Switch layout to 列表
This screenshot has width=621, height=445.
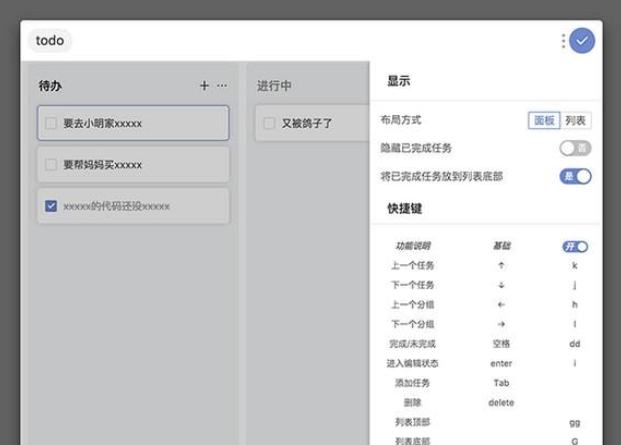pyautogui.click(x=575, y=120)
